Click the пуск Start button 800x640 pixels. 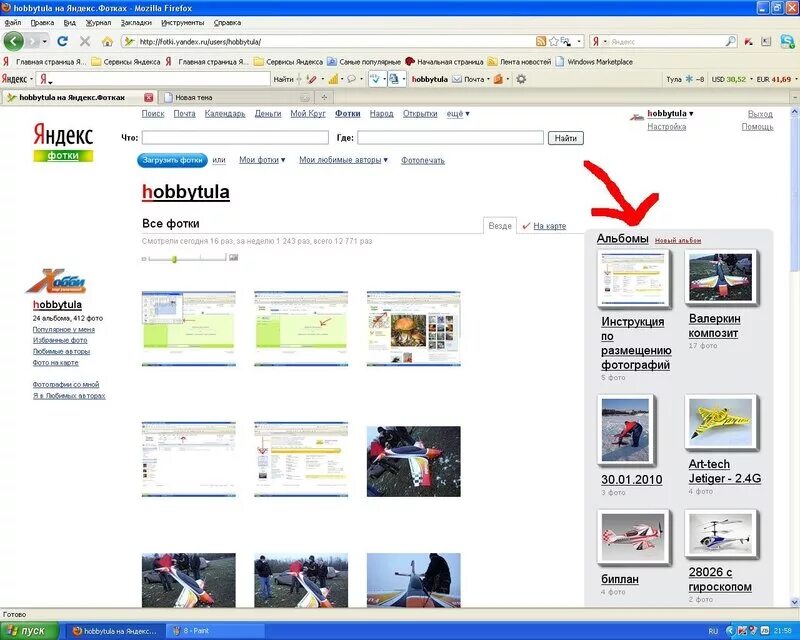coord(30,631)
